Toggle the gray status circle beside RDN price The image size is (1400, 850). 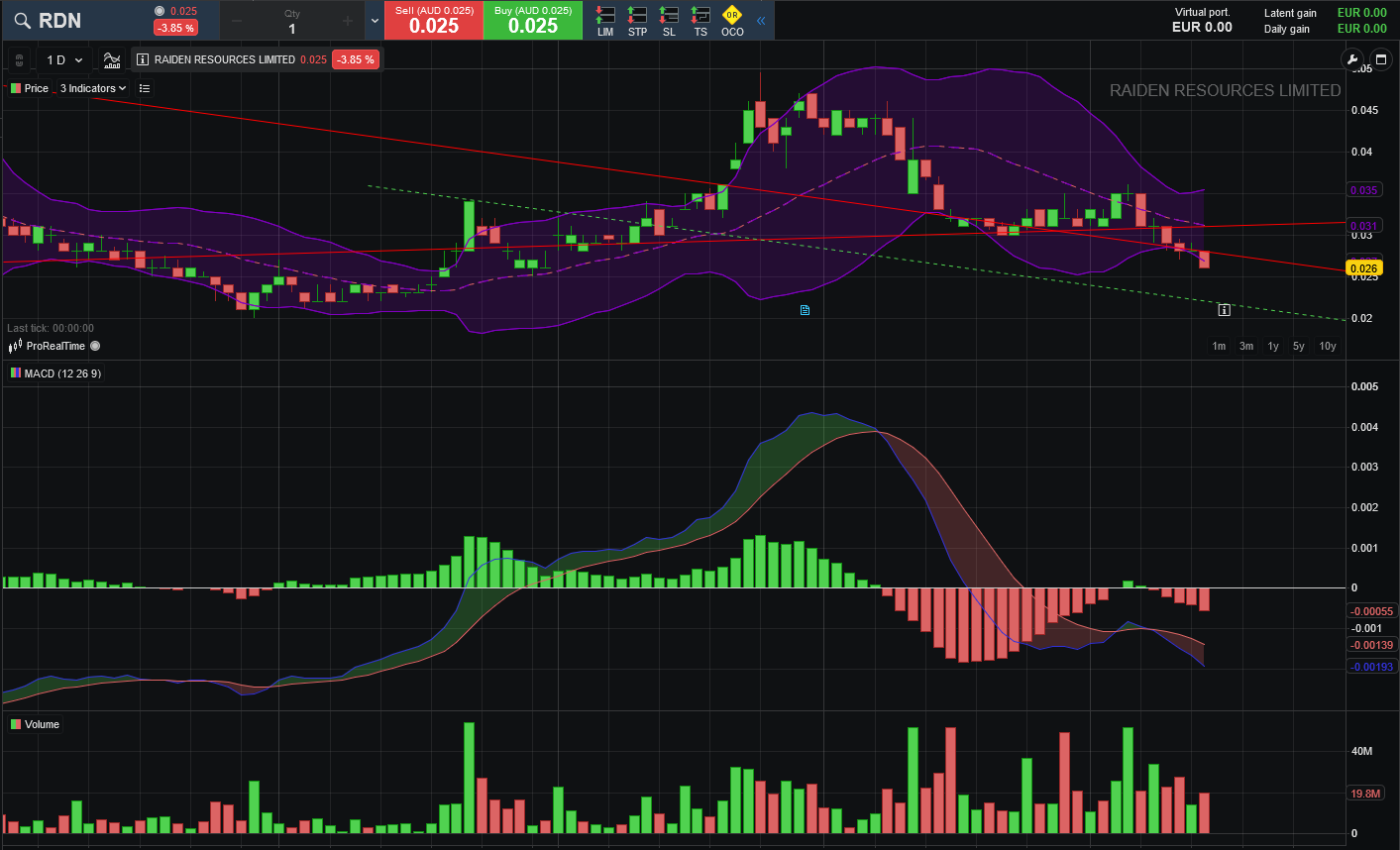pyautogui.click(x=160, y=11)
